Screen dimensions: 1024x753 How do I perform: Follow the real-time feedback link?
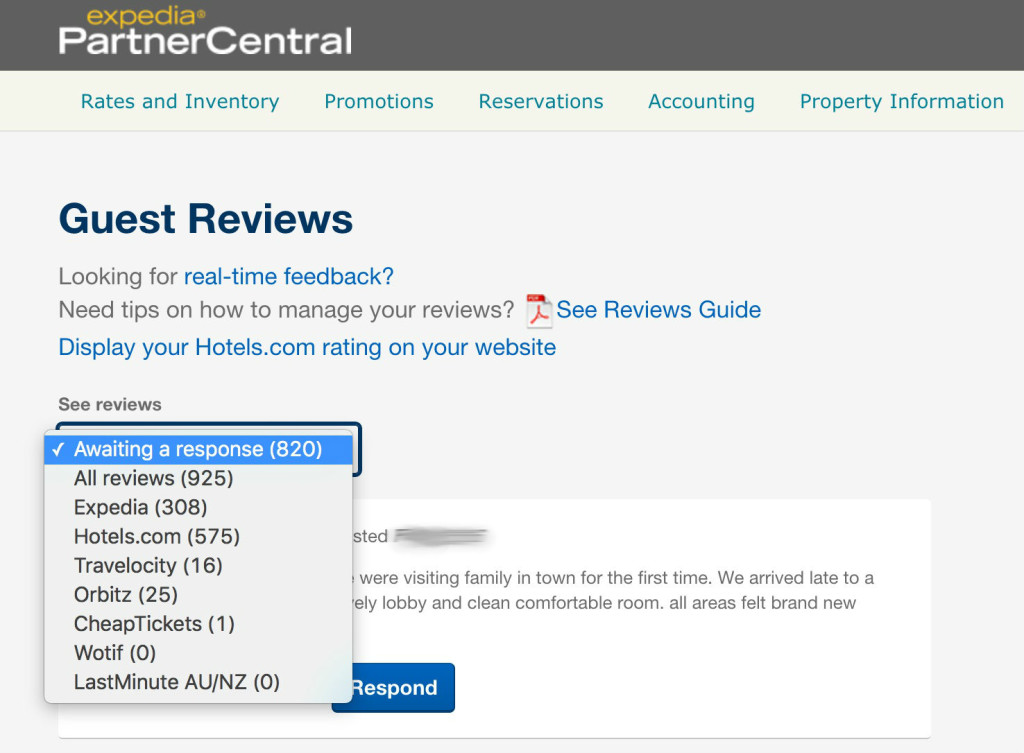(289, 276)
